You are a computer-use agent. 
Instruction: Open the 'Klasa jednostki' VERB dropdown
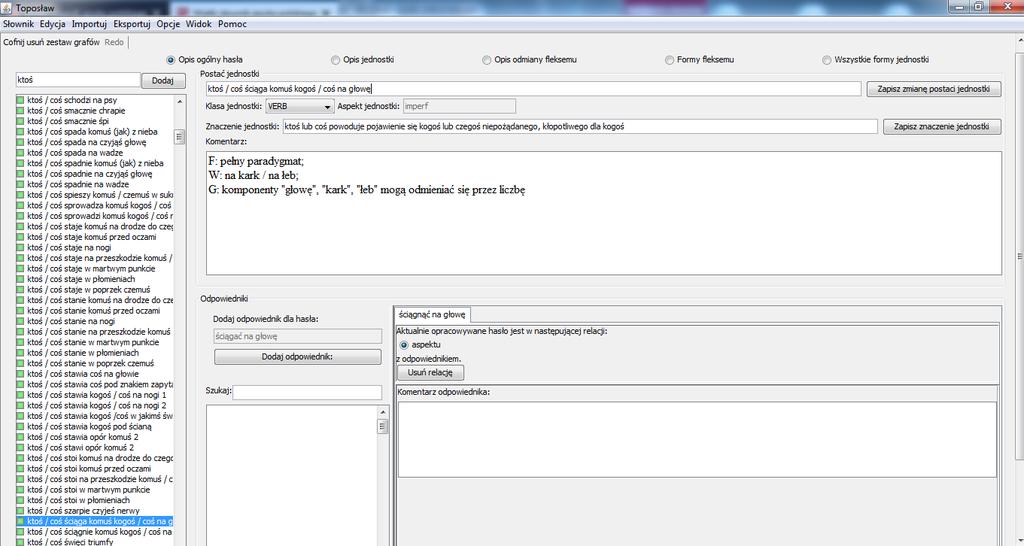300,106
